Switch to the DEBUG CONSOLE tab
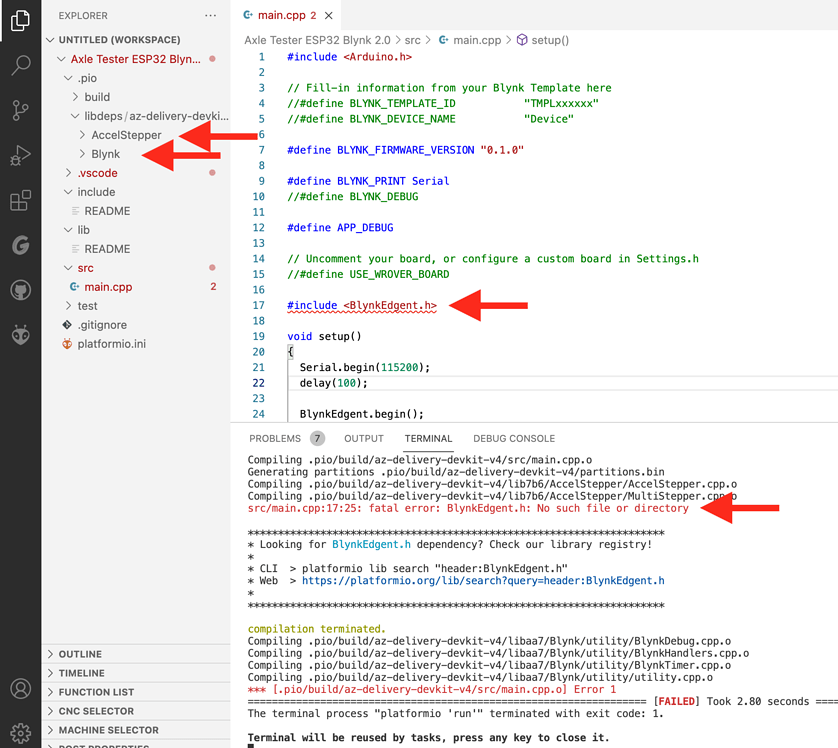 (x=514, y=438)
